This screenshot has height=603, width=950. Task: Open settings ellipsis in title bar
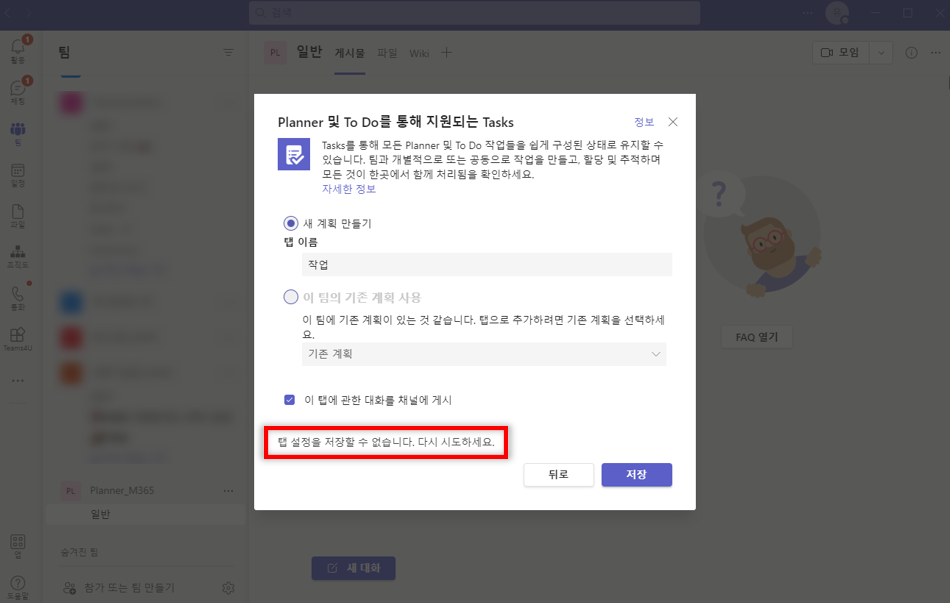pos(808,13)
